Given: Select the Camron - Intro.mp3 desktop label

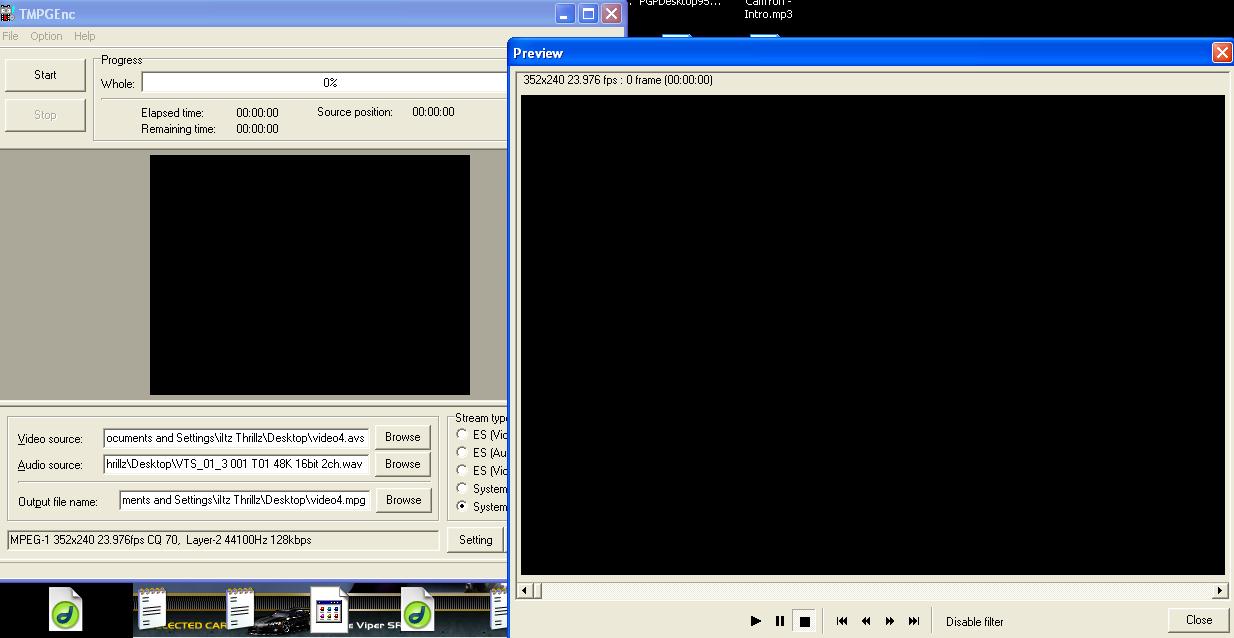Looking at the screenshot, I should pos(768,9).
